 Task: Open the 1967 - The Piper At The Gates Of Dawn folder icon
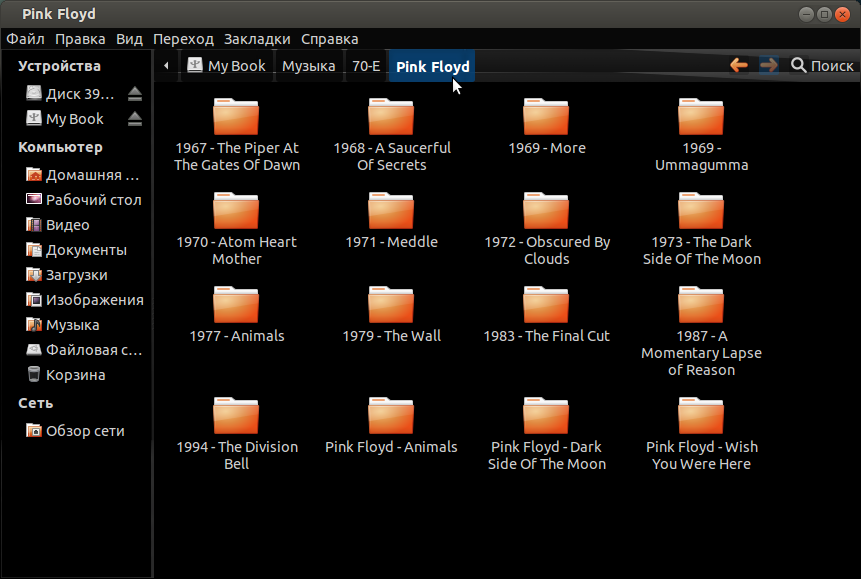(236, 116)
